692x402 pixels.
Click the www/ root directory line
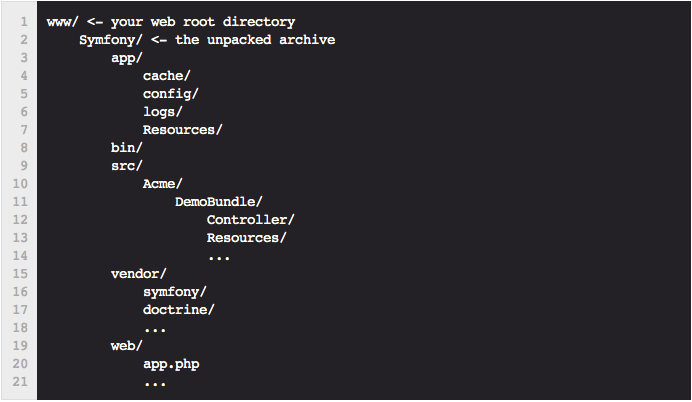tap(171, 22)
